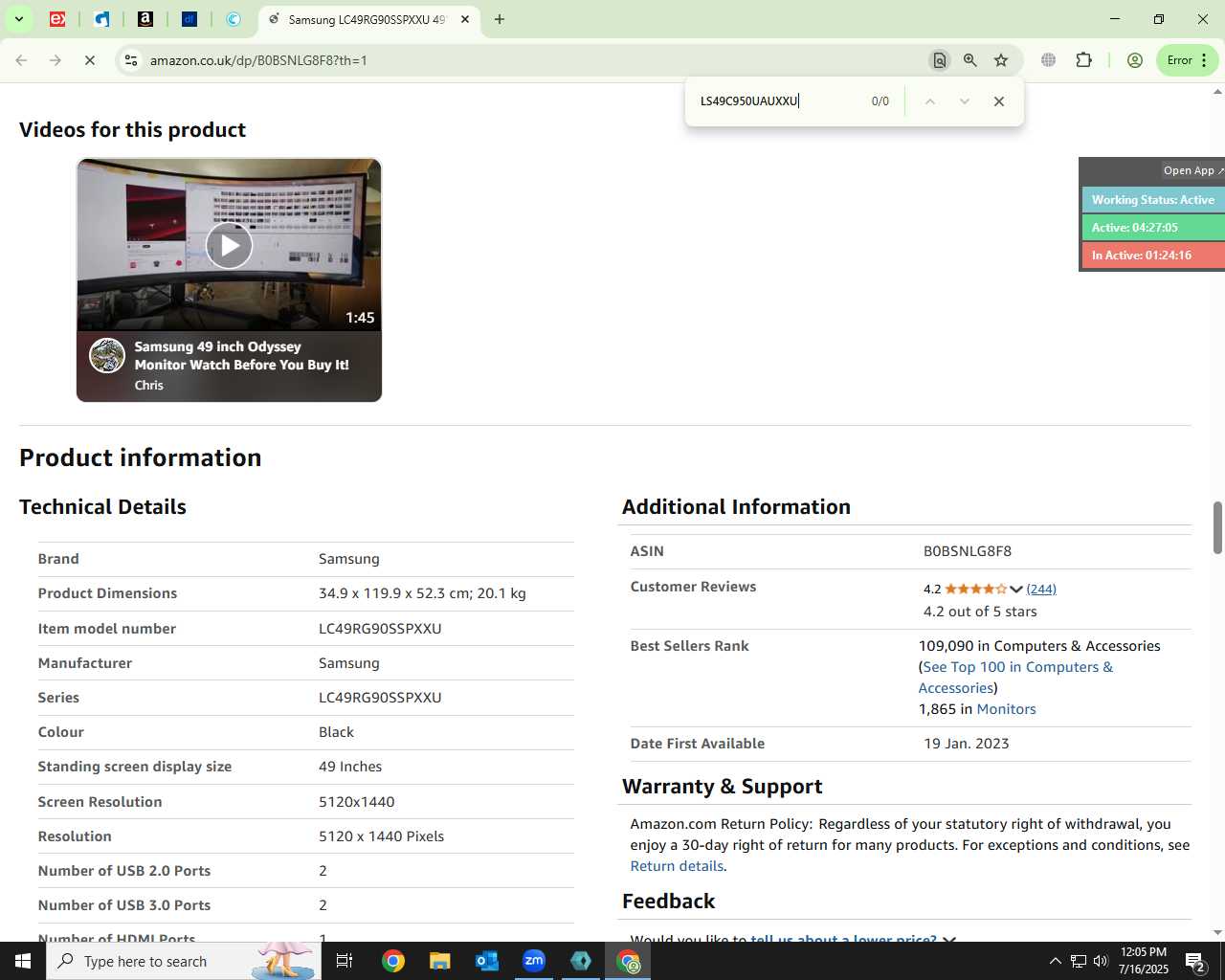Stop loading the page
The image size is (1225, 980).
pos(89,60)
